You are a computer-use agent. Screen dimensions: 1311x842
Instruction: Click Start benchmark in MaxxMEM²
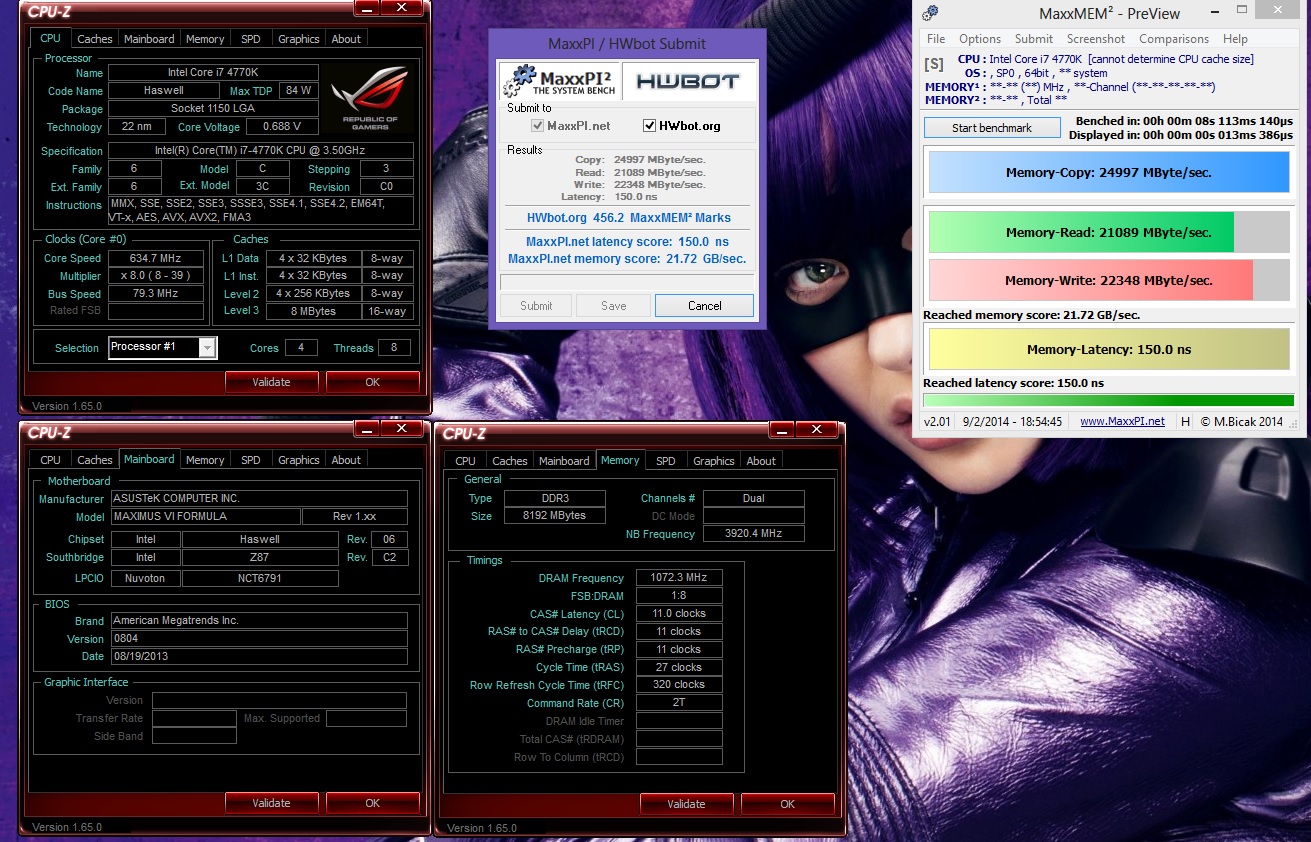click(x=992, y=128)
